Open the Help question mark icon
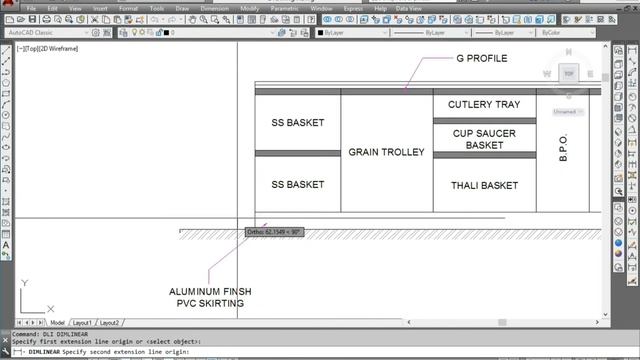 pyautogui.click(x=311, y=20)
